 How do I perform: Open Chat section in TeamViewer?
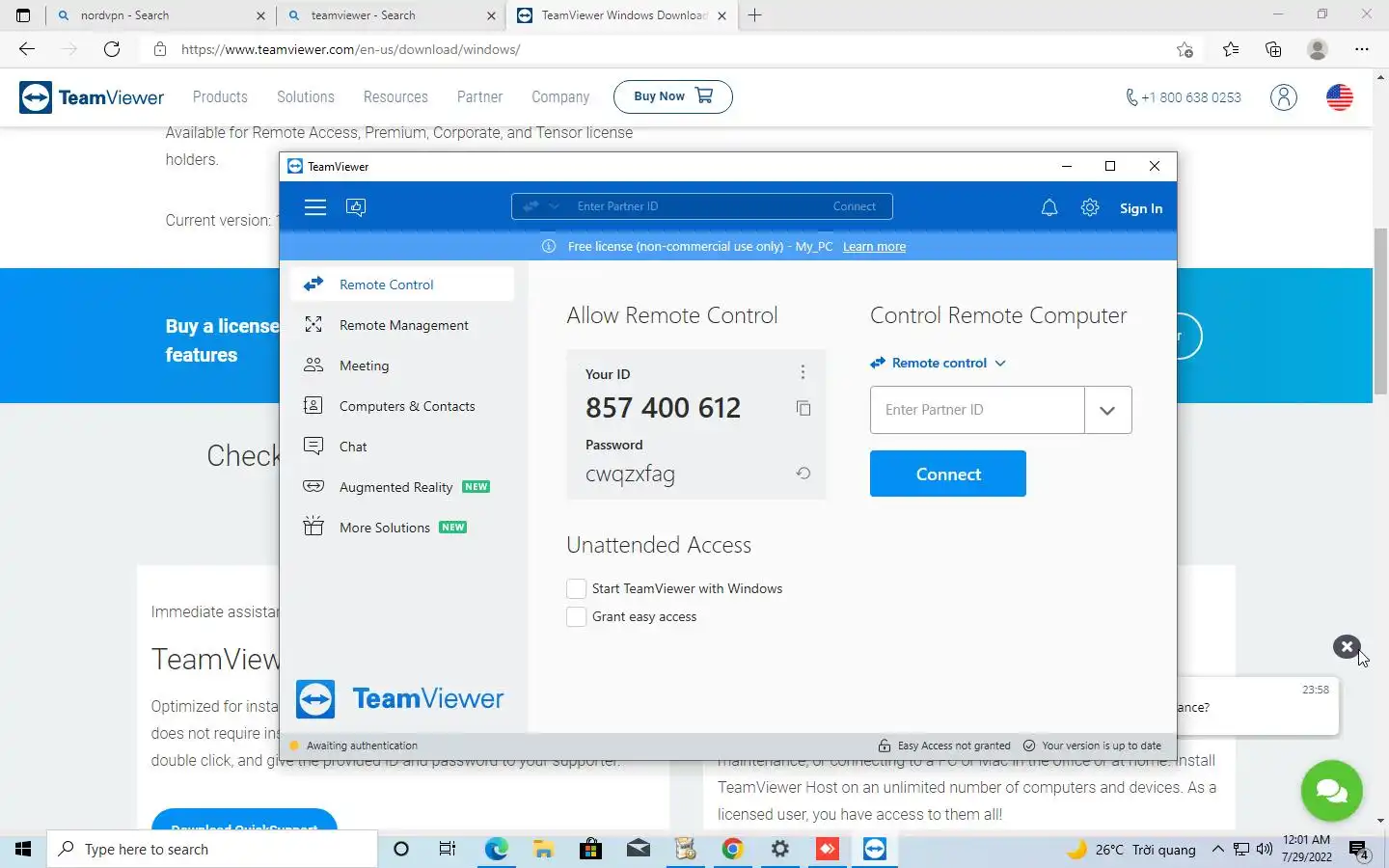[401, 447]
